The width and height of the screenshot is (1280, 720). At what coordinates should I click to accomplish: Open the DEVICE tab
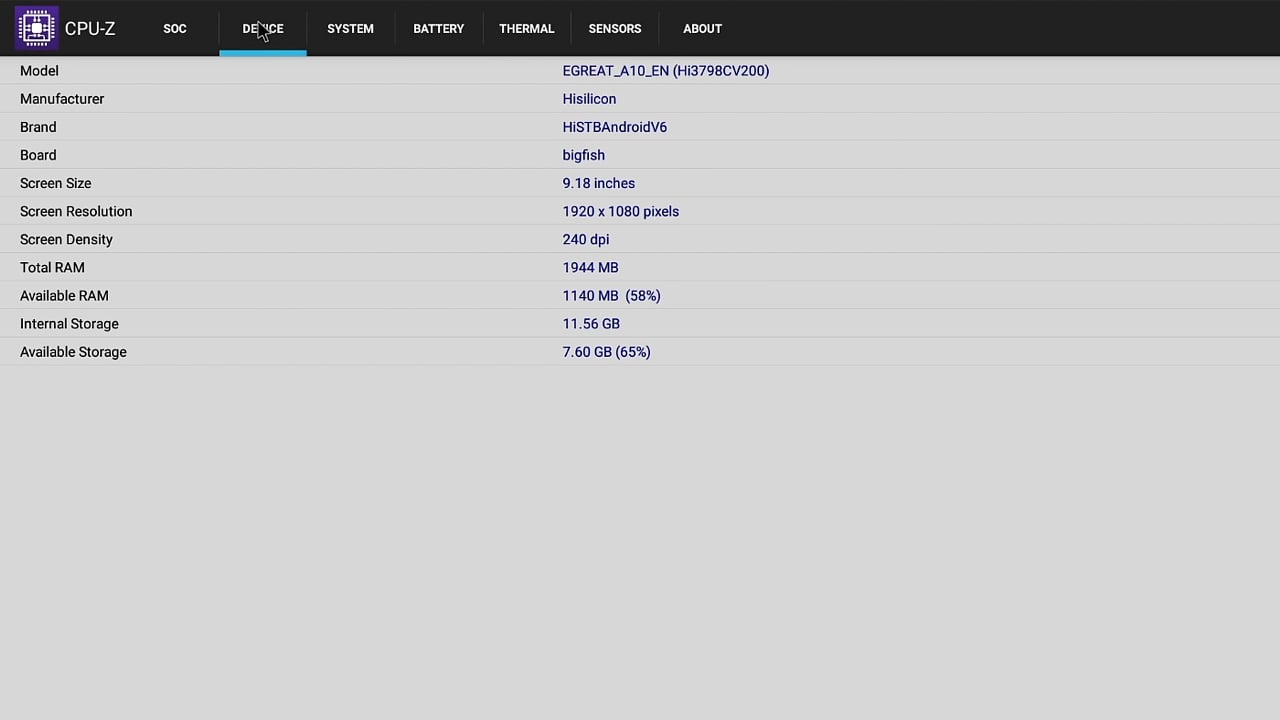(x=262, y=28)
